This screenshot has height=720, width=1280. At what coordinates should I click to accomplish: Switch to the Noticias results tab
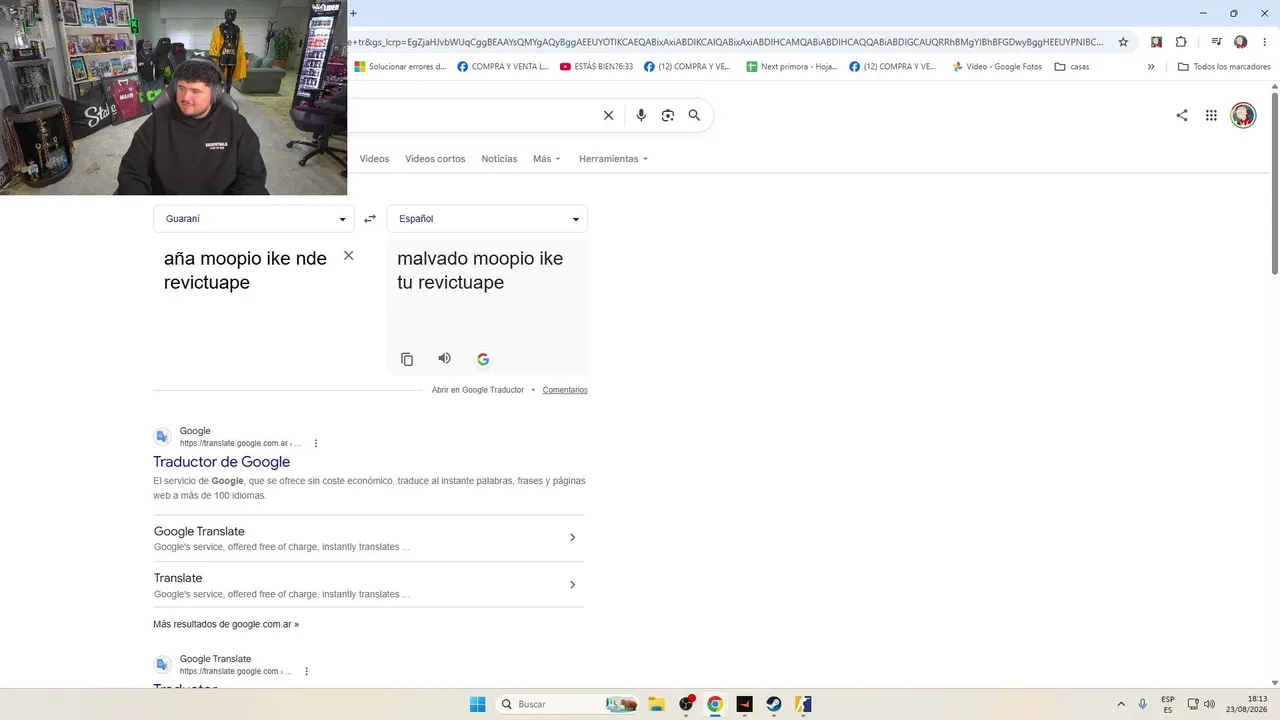pyautogui.click(x=499, y=159)
